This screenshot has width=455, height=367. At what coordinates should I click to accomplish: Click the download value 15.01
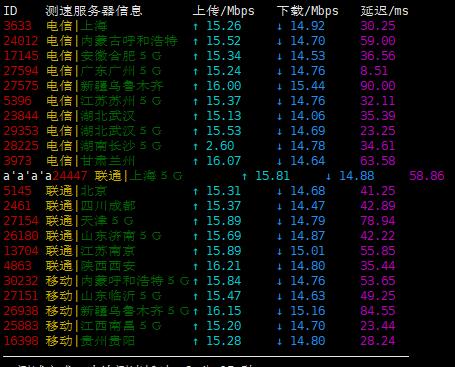307,251
